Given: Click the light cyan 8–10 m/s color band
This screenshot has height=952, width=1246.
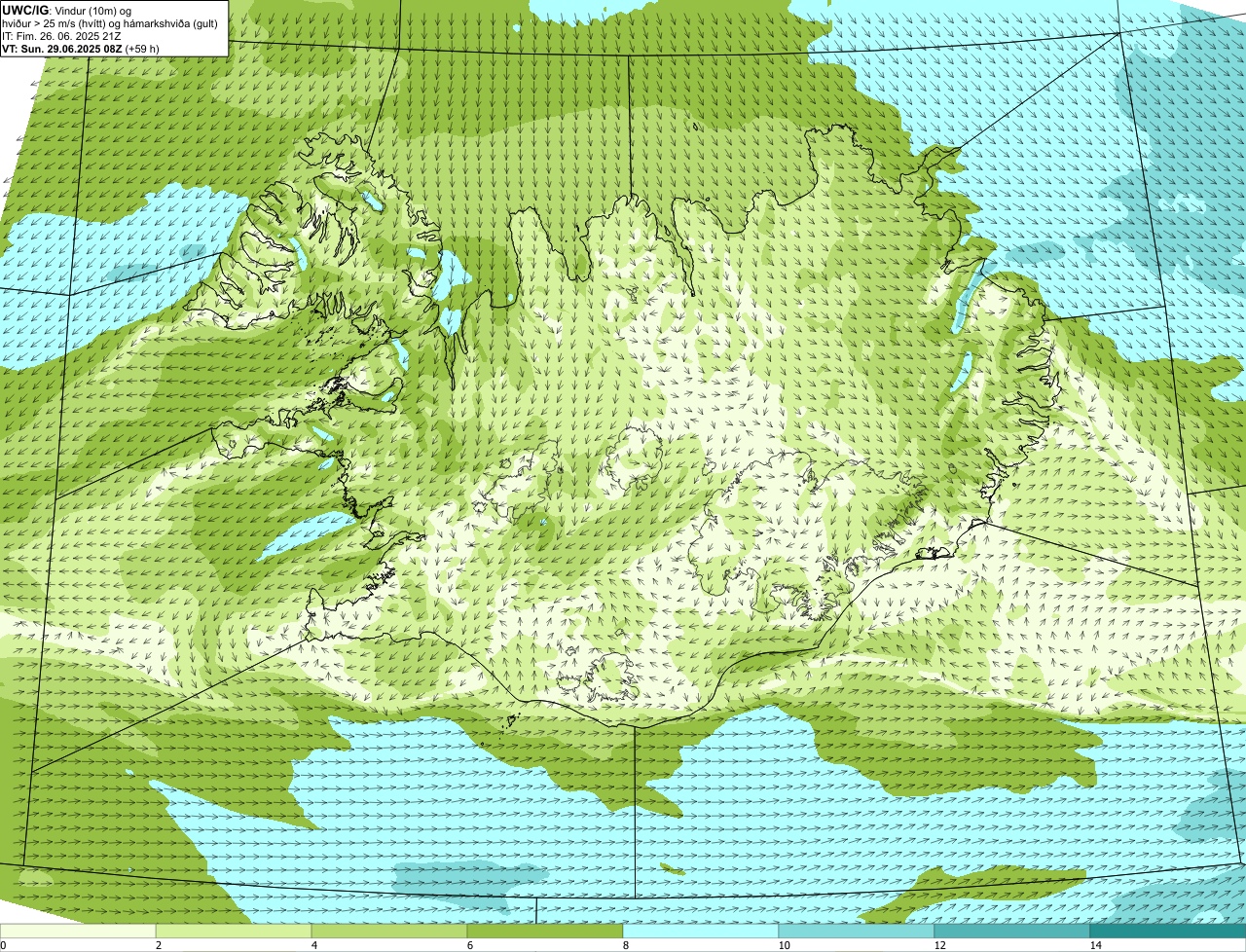Looking at the screenshot, I should click(x=701, y=931).
